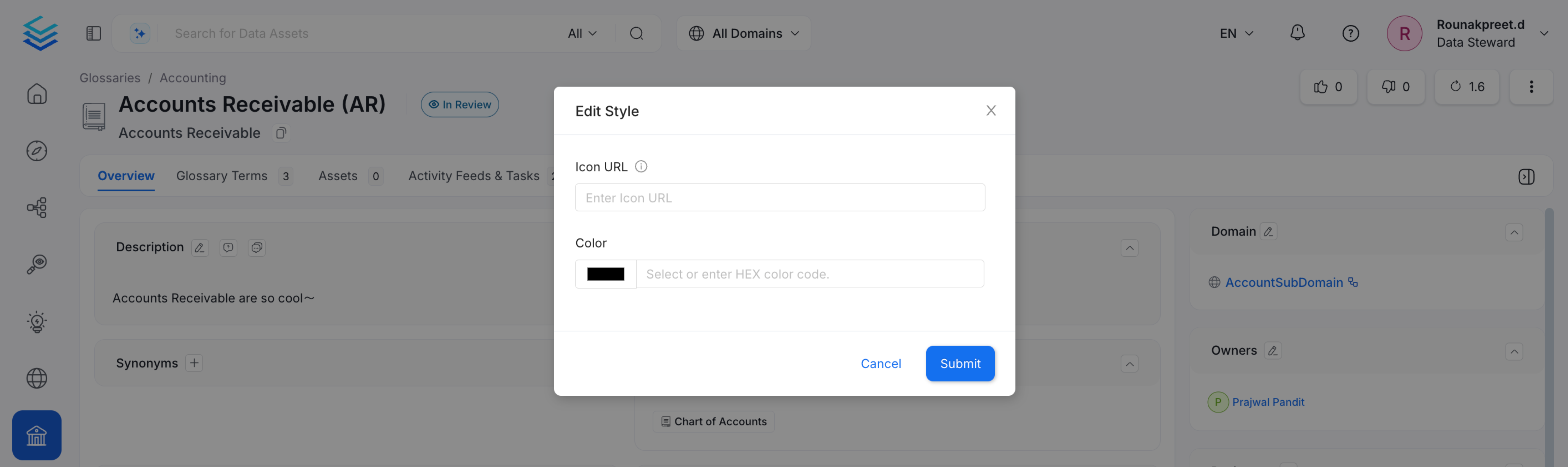The height and width of the screenshot is (467, 1568).
Task: Open the Lineage network icon in sidebar
Action: (37, 207)
